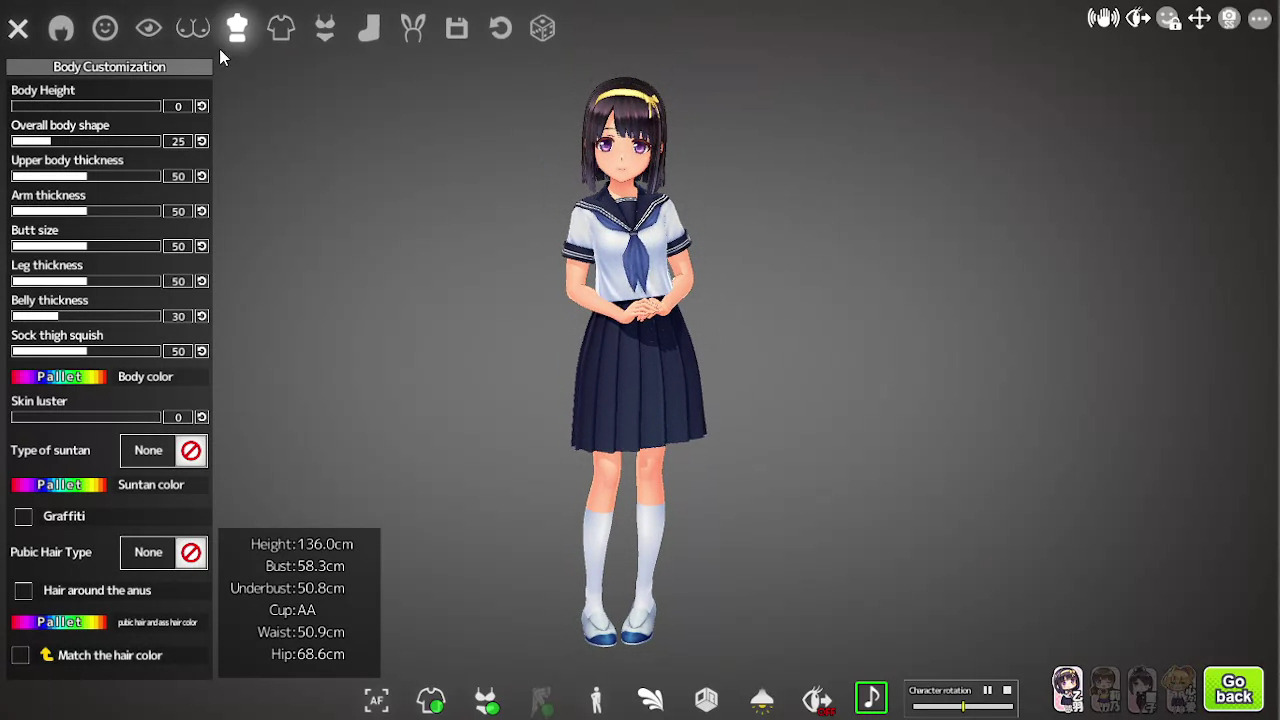The height and width of the screenshot is (720, 1280).
Task: Click the Body Customization panel header
Action: point(109,67)
